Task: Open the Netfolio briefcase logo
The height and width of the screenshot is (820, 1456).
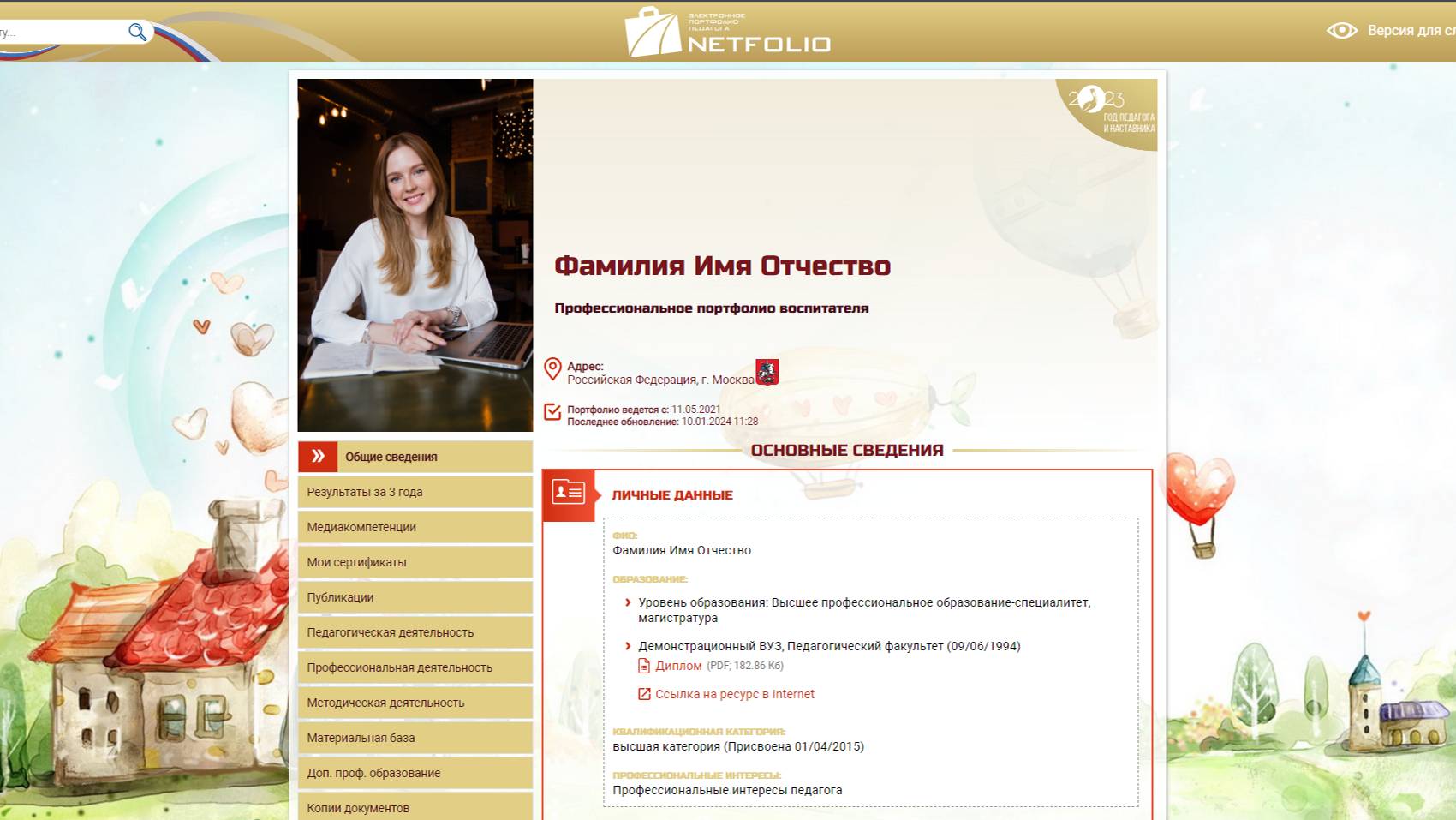Action: 651,34
